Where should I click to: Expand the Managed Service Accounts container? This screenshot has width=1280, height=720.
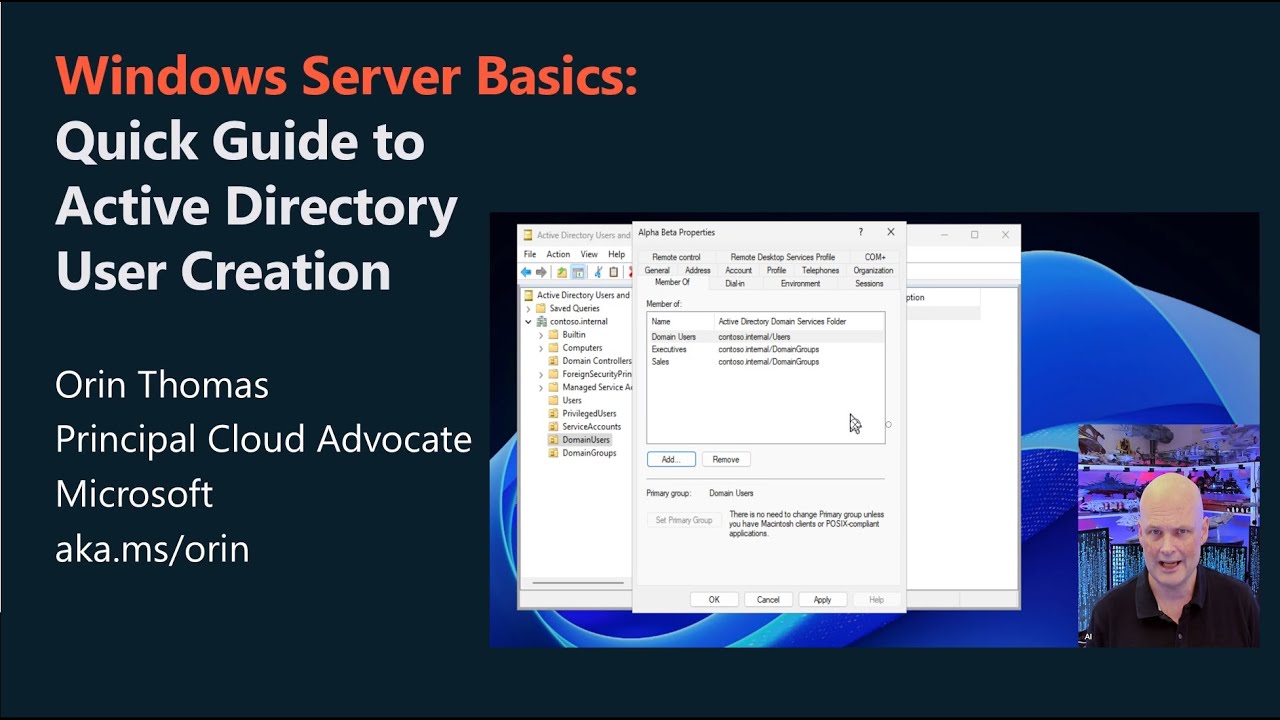click(x=541, y=387)
